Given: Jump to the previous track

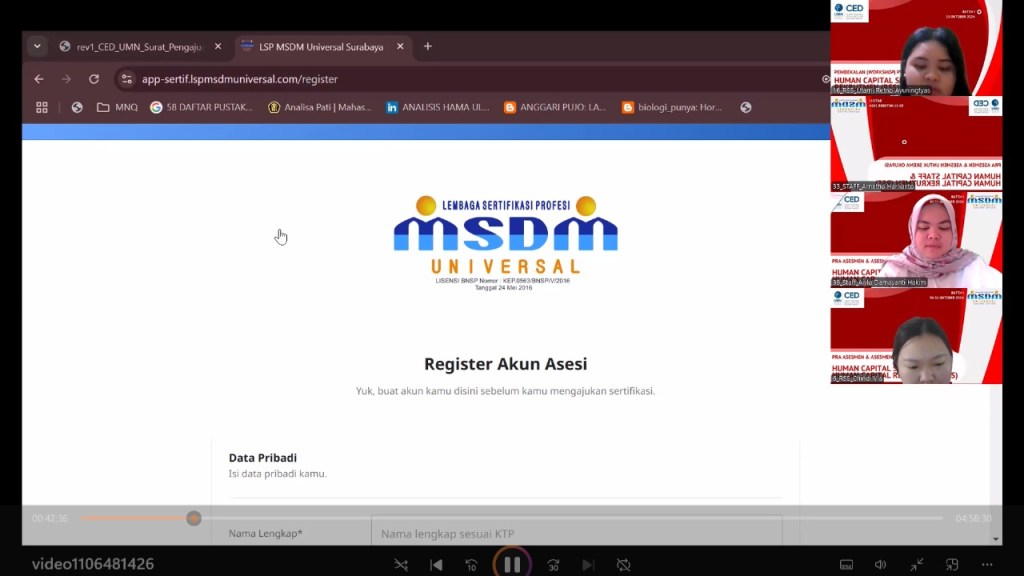Looking at the screenshot, I should coord(436,565).
